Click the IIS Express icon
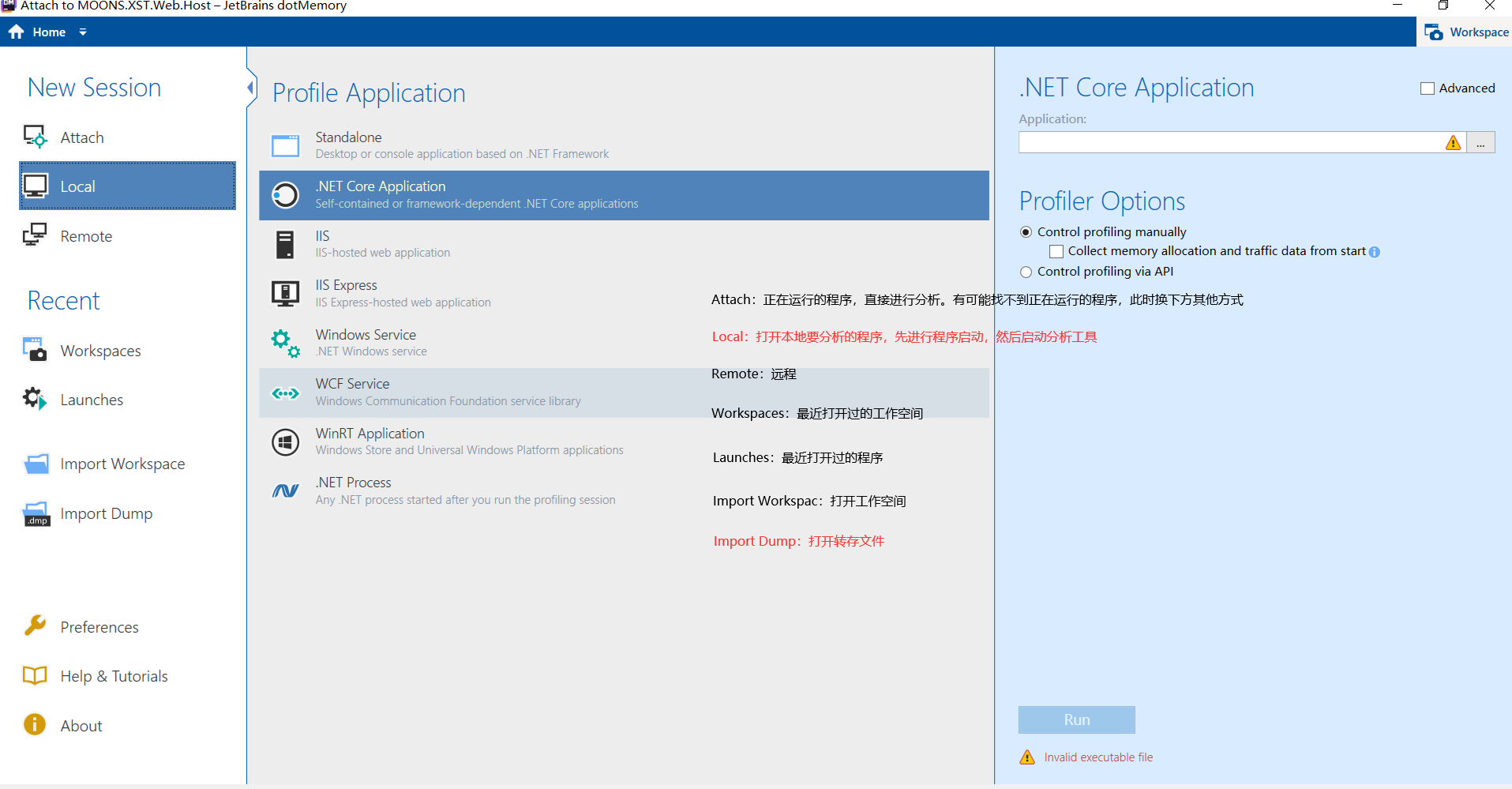The width and height of the screenshot is (1512, 789). click(285, 294)
